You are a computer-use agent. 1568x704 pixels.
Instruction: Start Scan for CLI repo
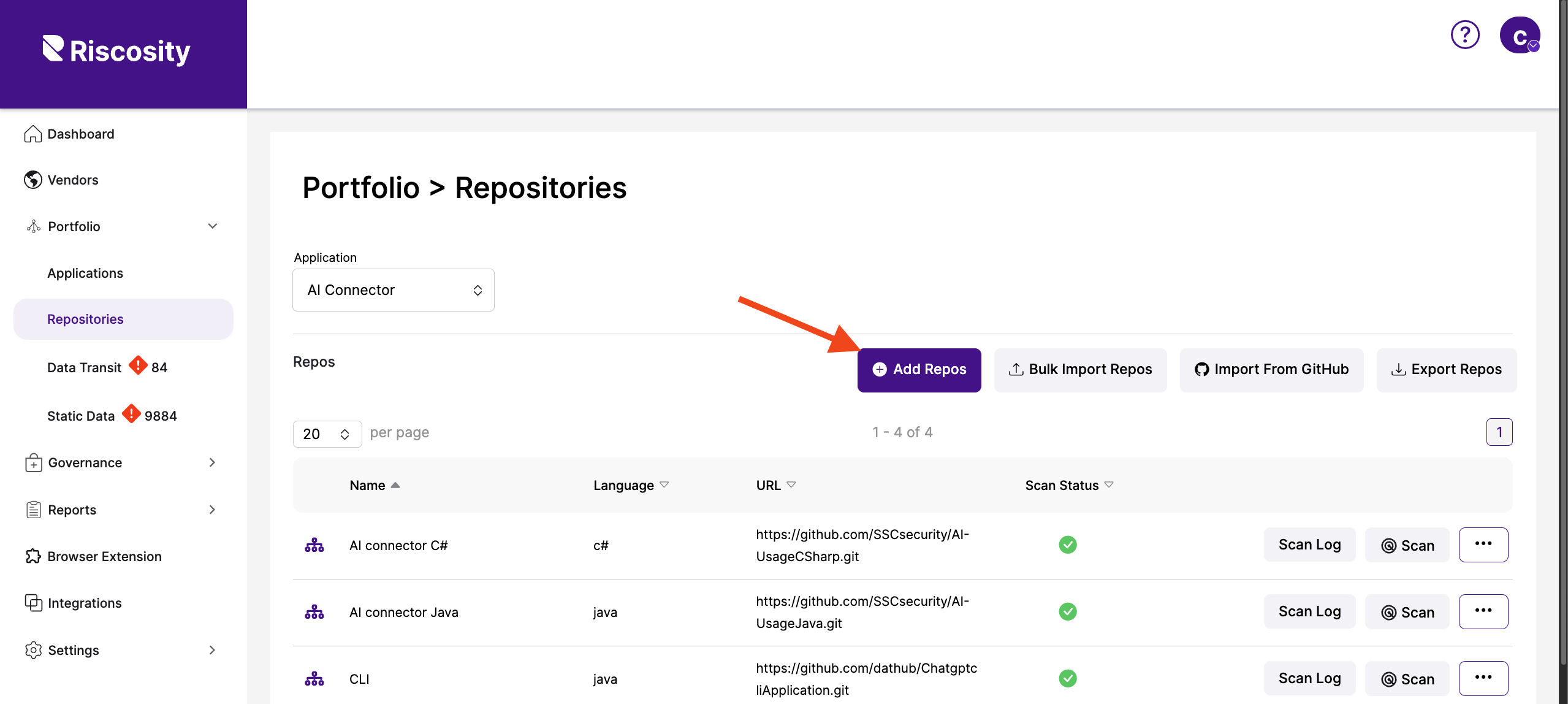tap(1407, 678)
